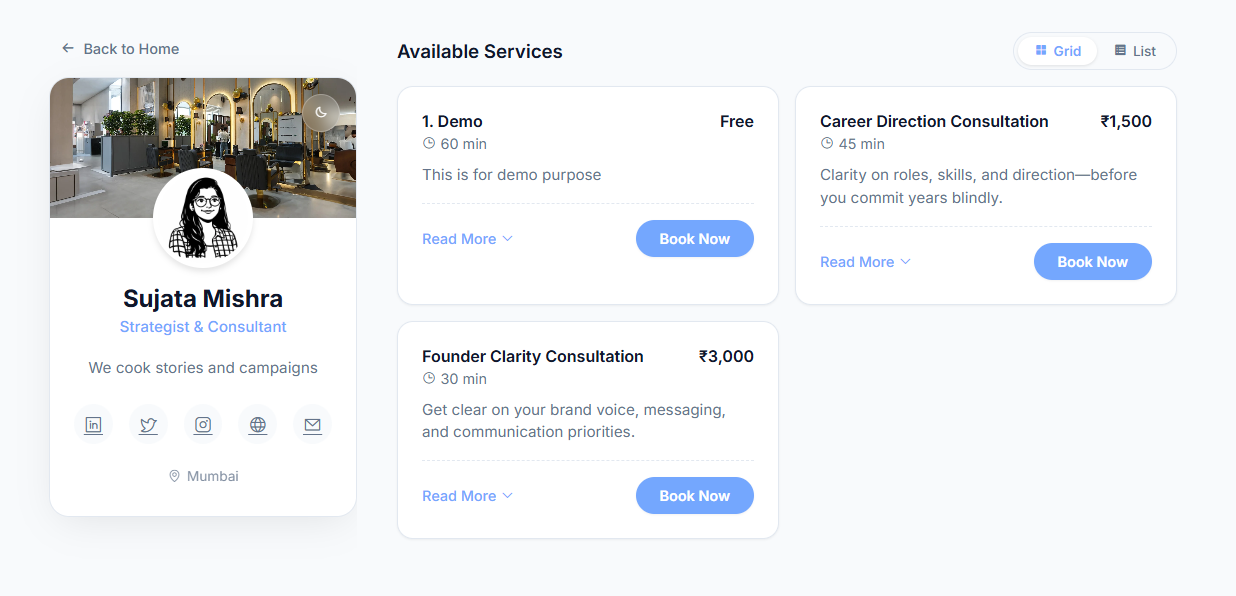Click the back arrow icon
Viewport: 1236px width, 596px height.
click(x=68, y=48)
